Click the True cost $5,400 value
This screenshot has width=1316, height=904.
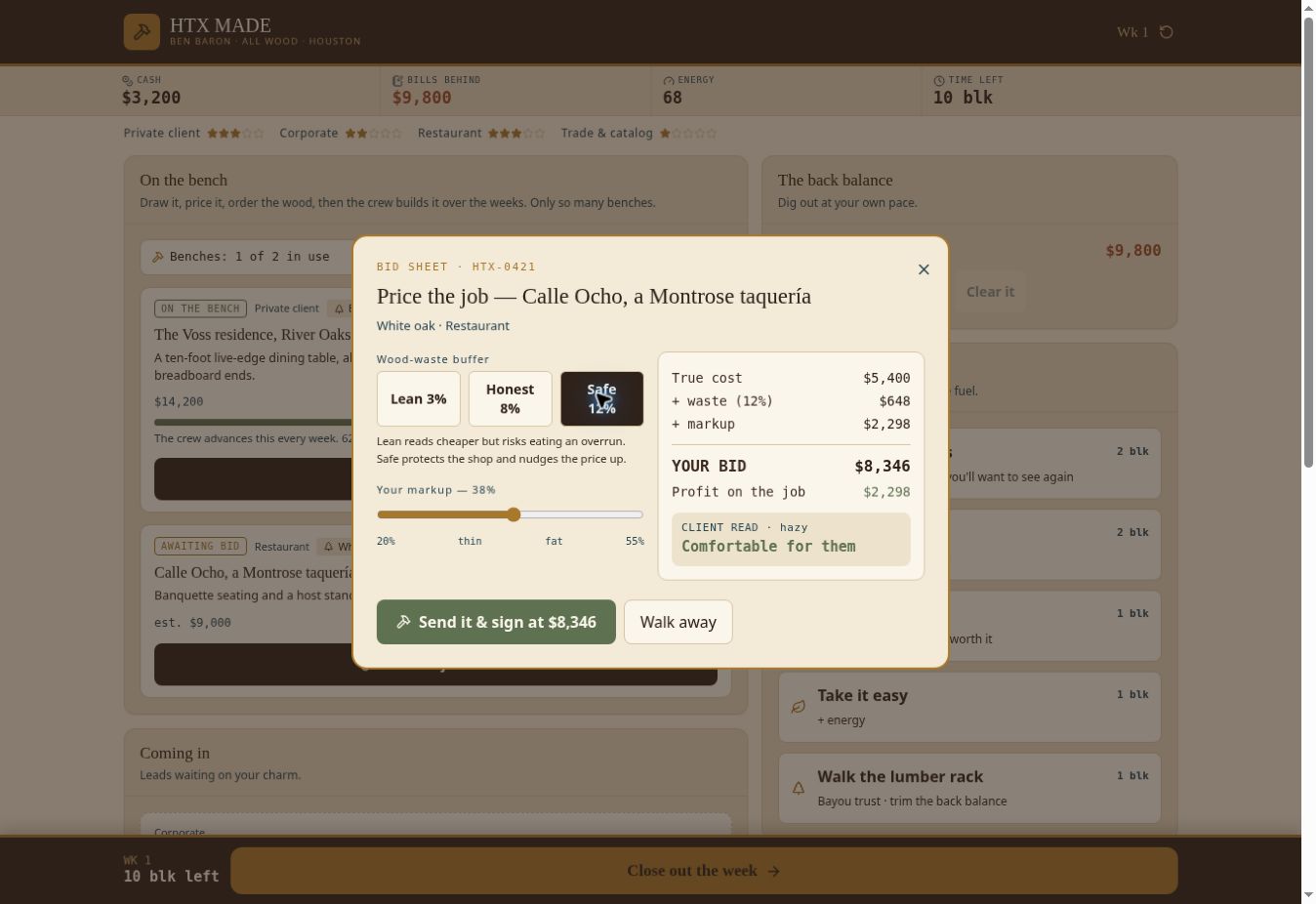click(x=886, y=378)
